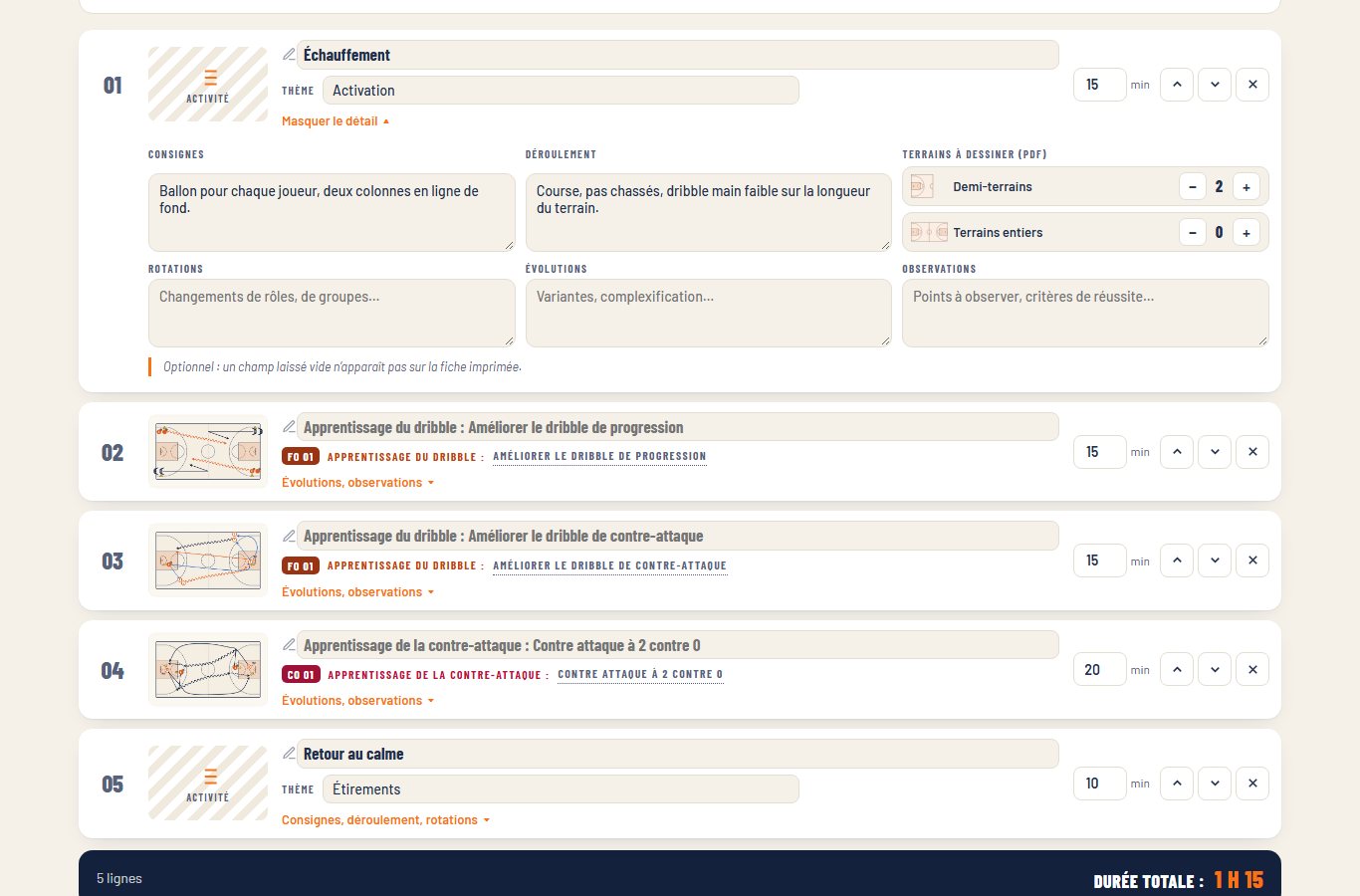Remove the Échauffement activity row
The width and height of the screenshot is (1360, 896).
1252,85
